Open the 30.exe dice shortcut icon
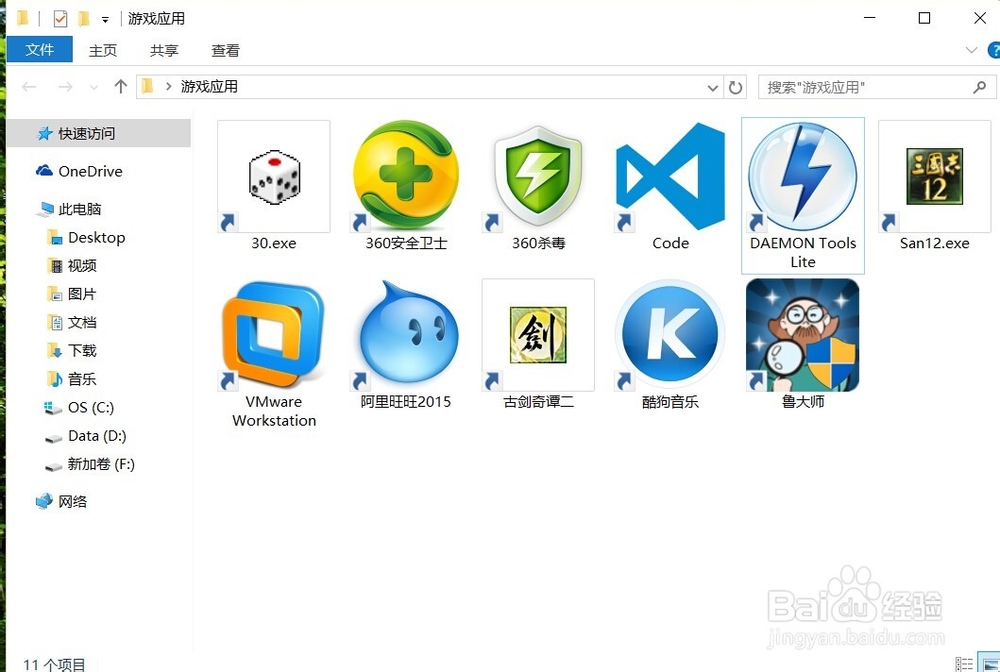This screenshot has width=1000, height=672. pos(274,177)
